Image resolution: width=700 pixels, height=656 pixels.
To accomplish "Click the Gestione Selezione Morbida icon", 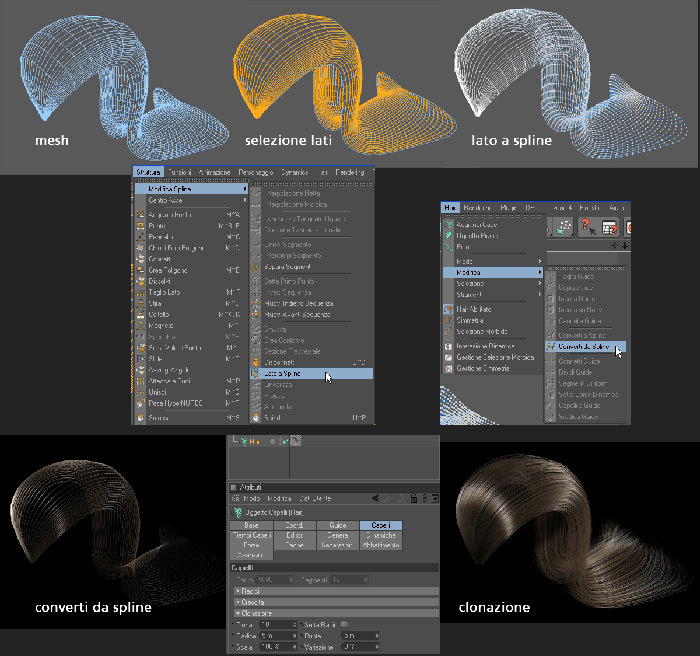I will point(448,357).
